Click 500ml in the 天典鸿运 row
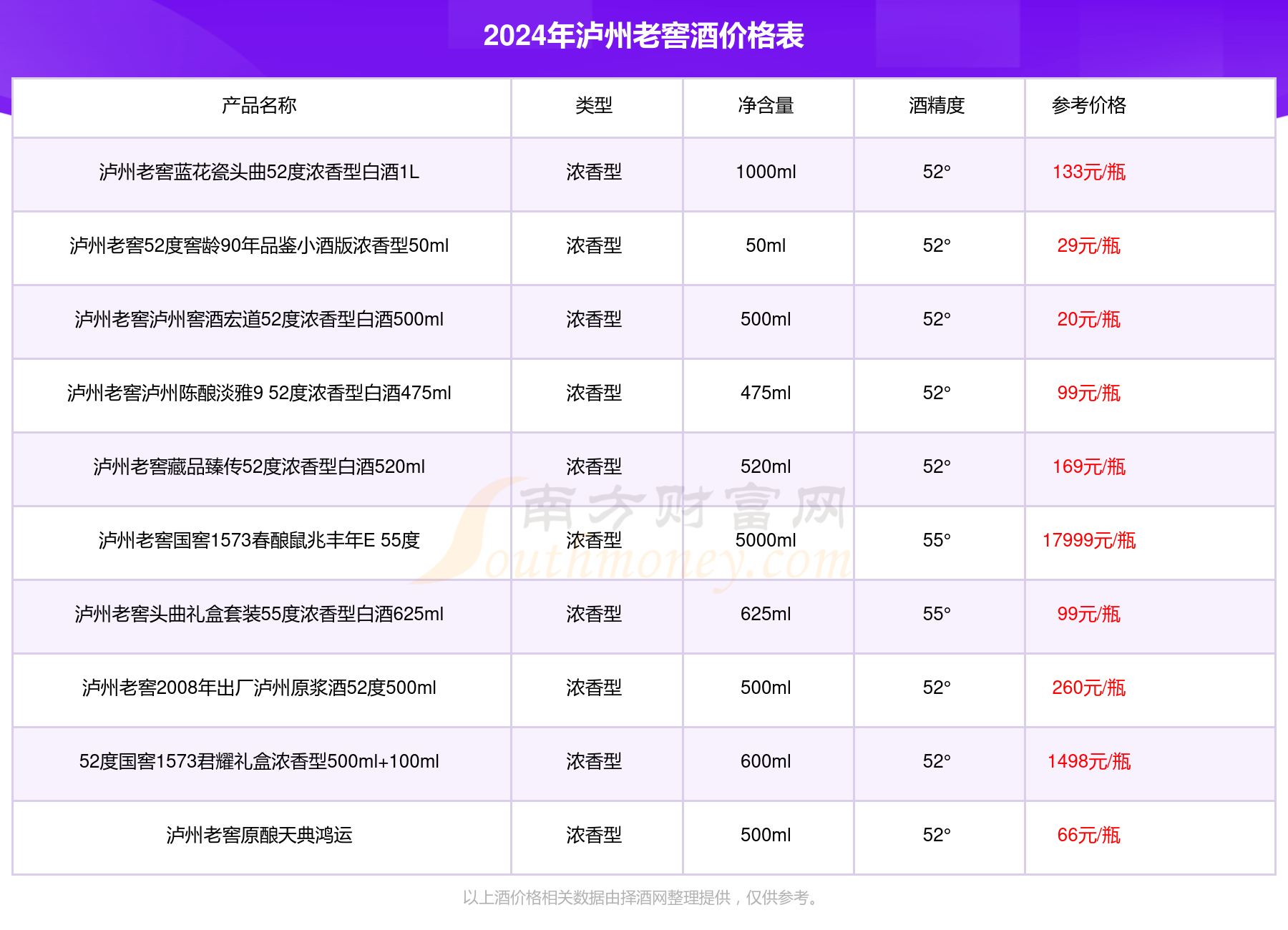This screenshot has height=930, width=1288. pyautogui.click(x=766, y=836)
